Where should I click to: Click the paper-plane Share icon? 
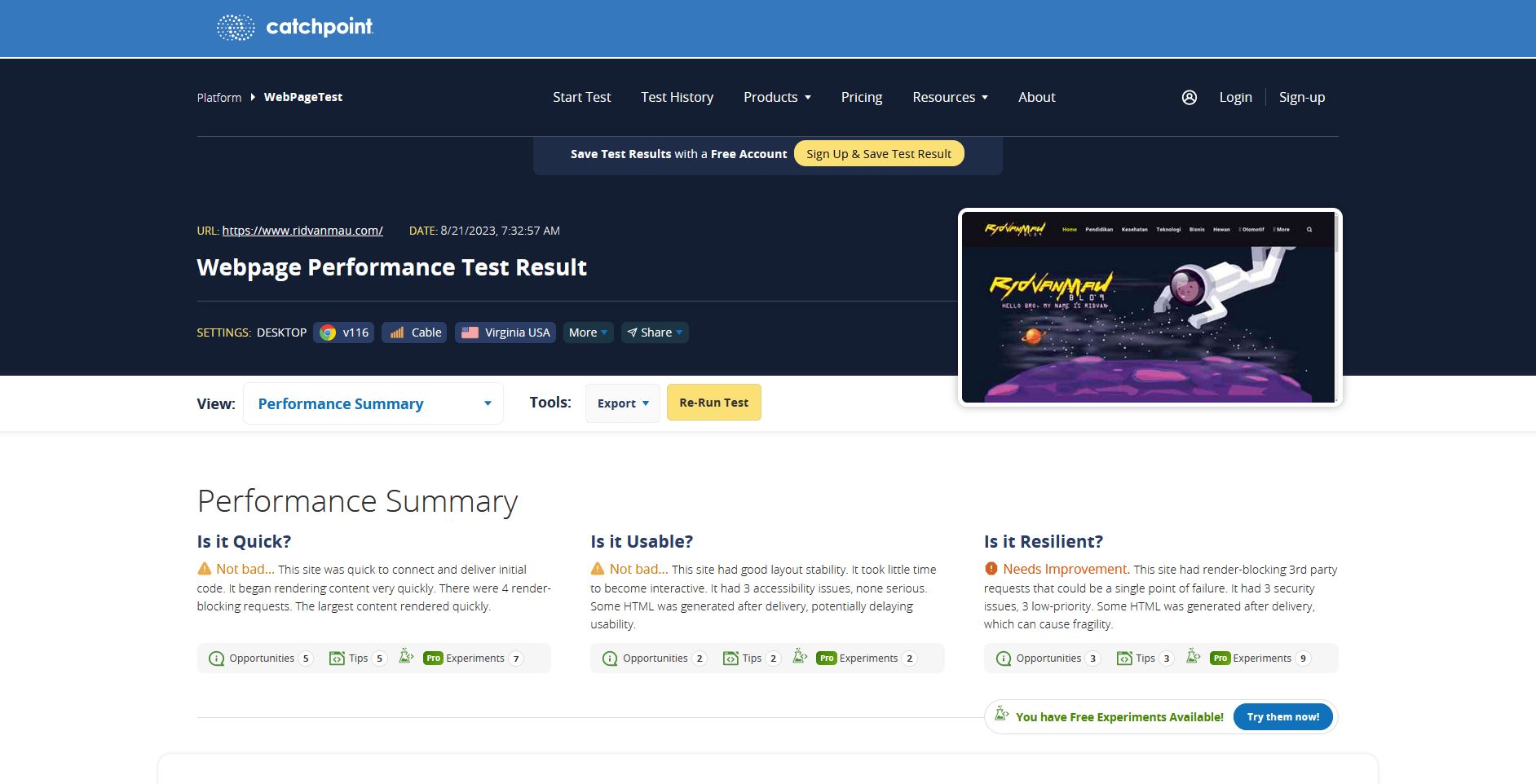[632, 333]
